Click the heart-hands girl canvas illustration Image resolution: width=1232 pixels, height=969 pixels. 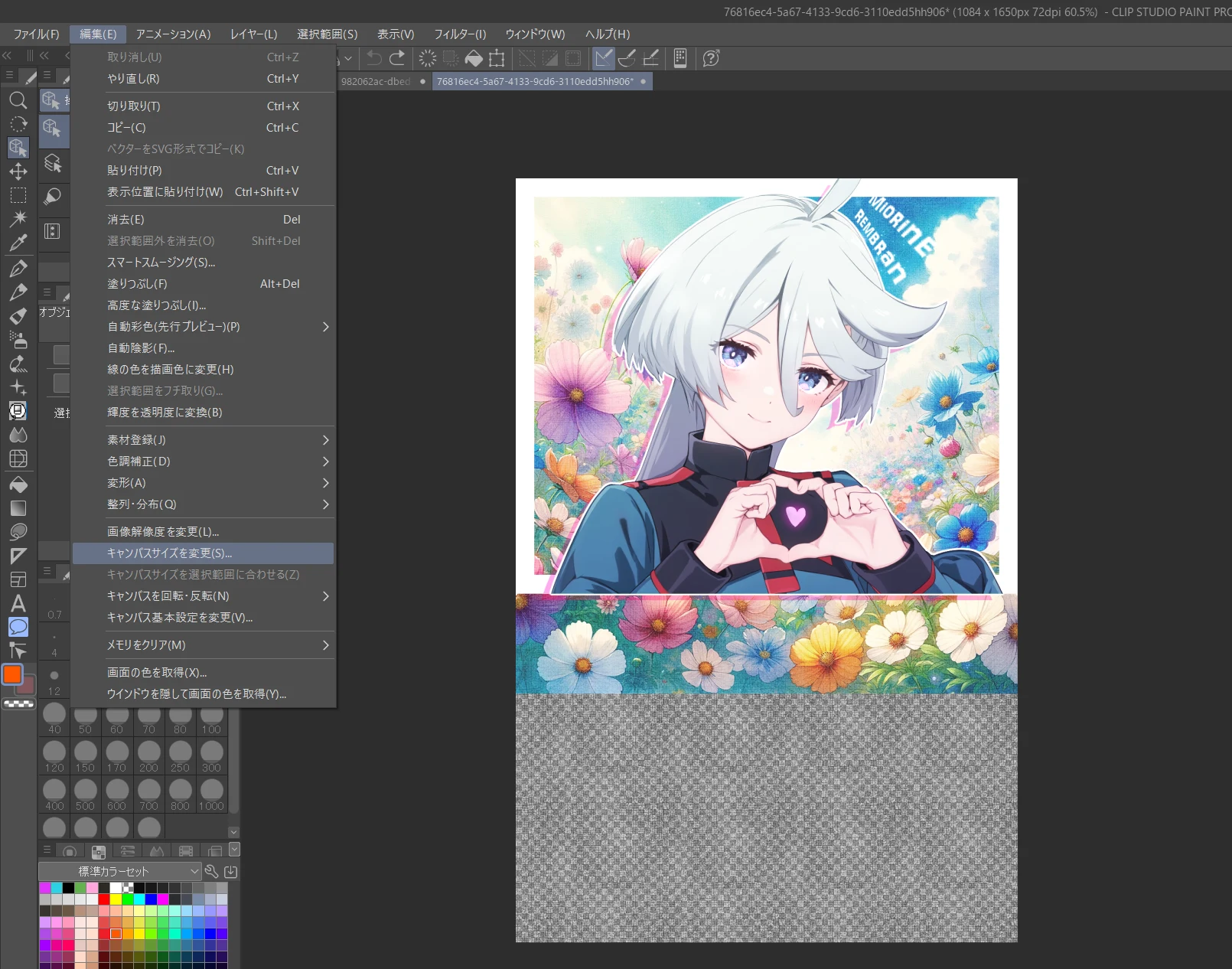[766, 387]
